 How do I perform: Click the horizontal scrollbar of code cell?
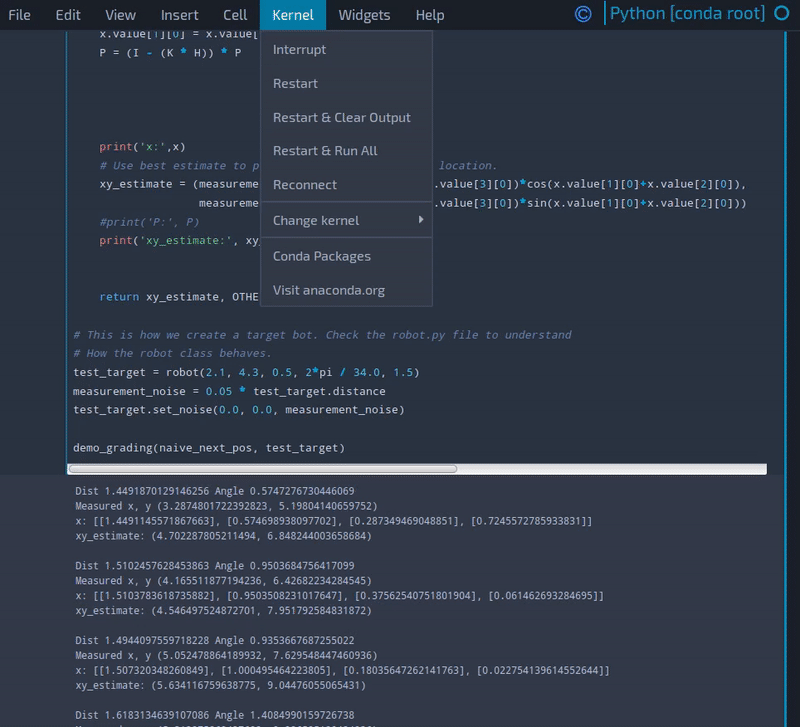point(263,469)
